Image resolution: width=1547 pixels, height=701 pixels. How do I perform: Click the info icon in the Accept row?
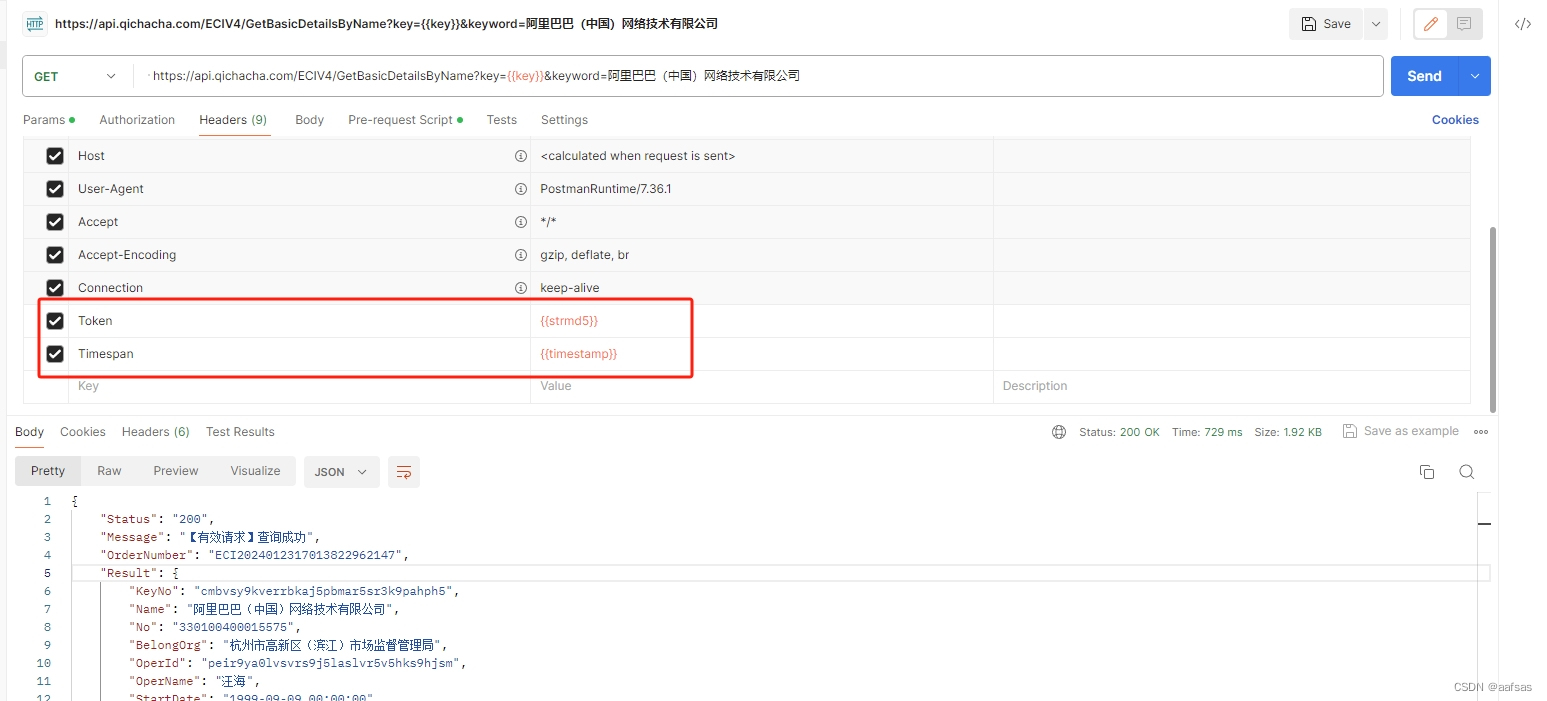pos(520,222)
